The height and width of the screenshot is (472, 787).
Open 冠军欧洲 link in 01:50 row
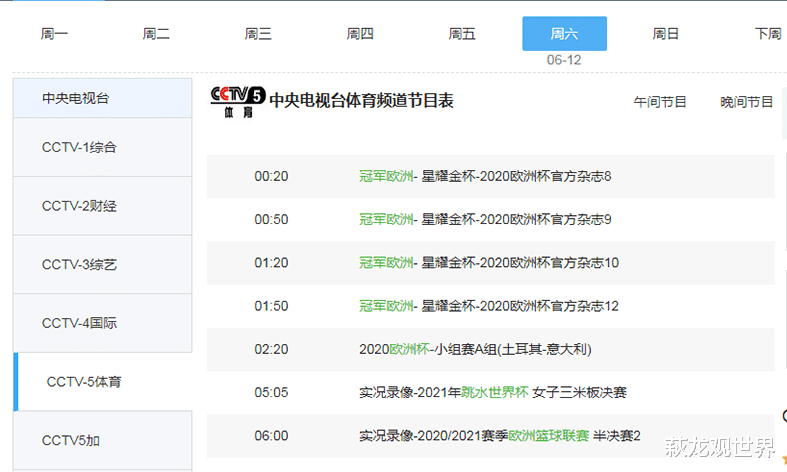pyautogui.click(x=386, y=306)
